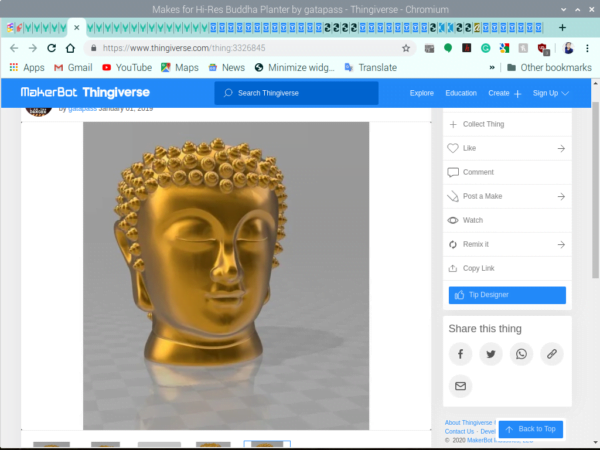
Task: Share on Facebook icon
Action: coord(460,354)
